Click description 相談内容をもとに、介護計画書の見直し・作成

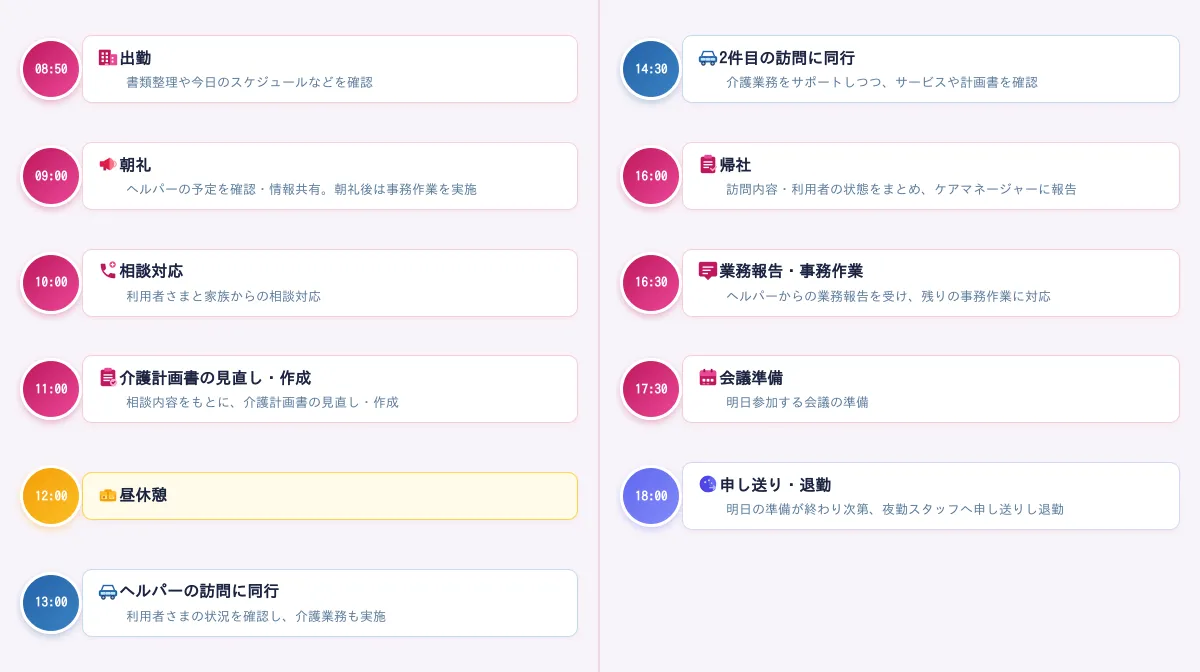coord(263,402)
